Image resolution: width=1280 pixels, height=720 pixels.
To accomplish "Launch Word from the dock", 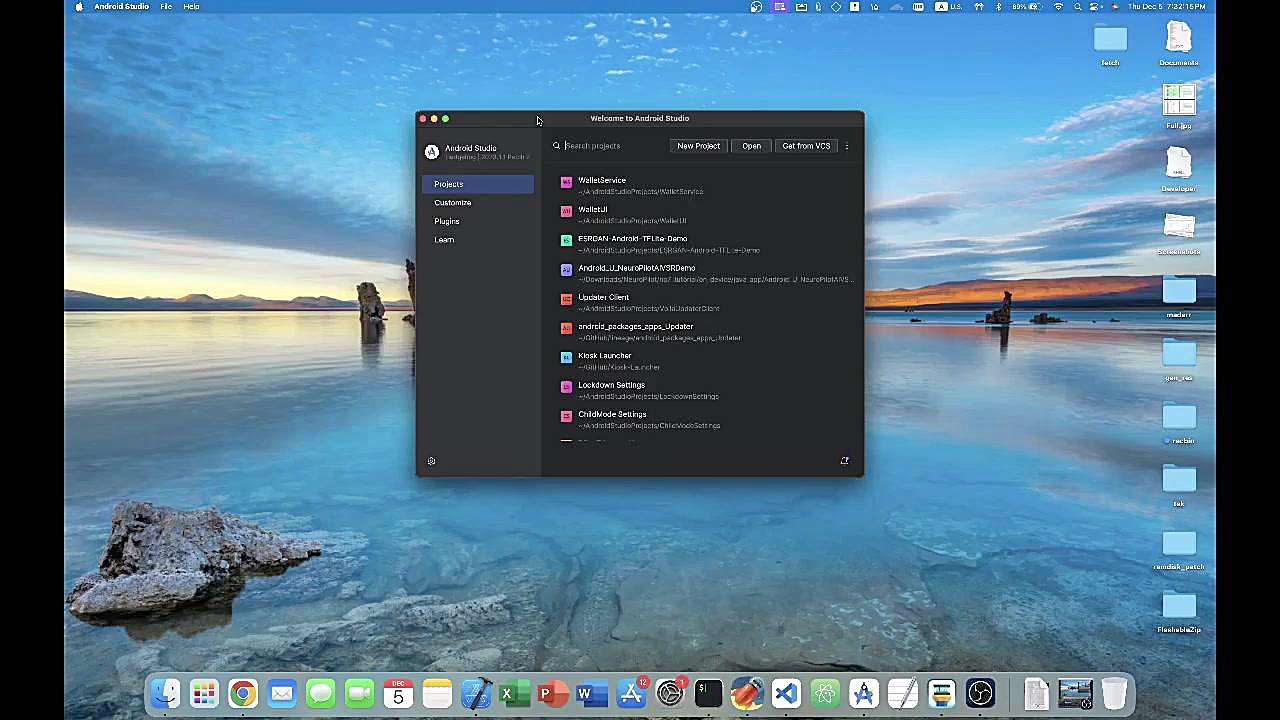I will coord(592,693).
